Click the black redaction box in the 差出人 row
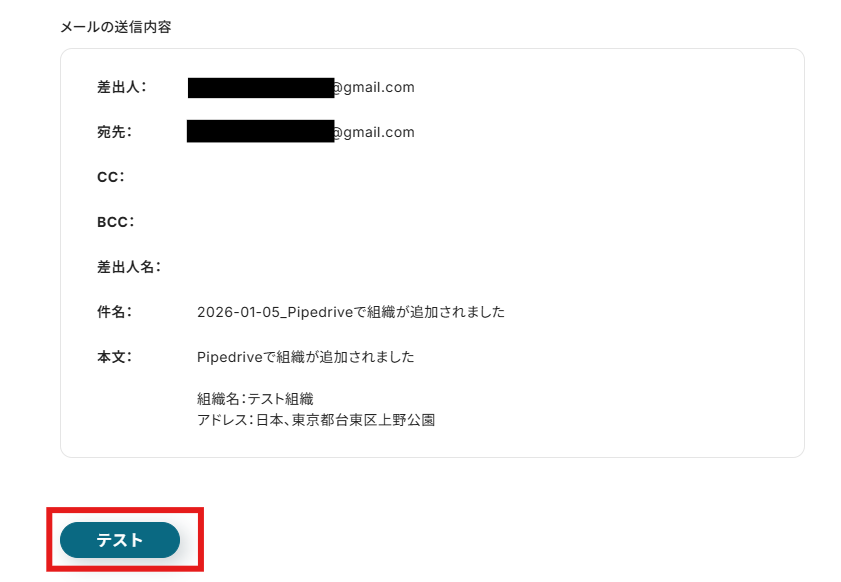 click(261, 88)
